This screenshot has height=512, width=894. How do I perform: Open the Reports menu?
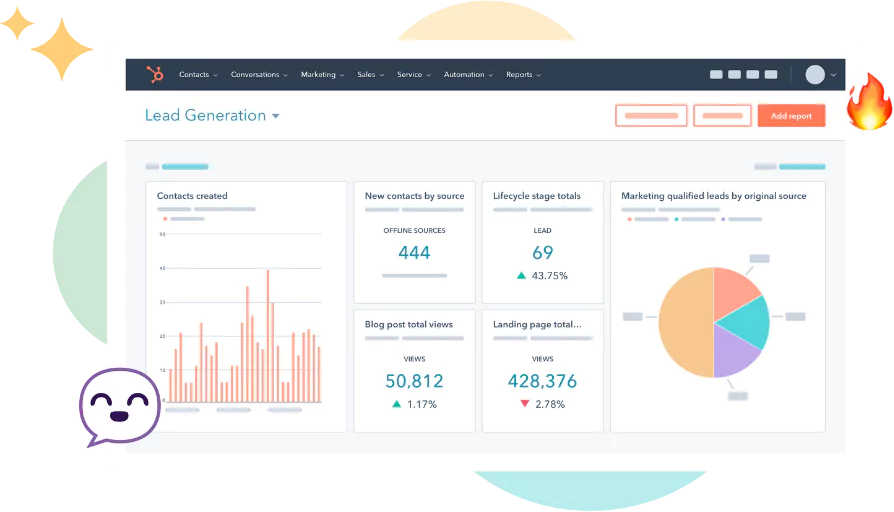[x=523, y=75]
